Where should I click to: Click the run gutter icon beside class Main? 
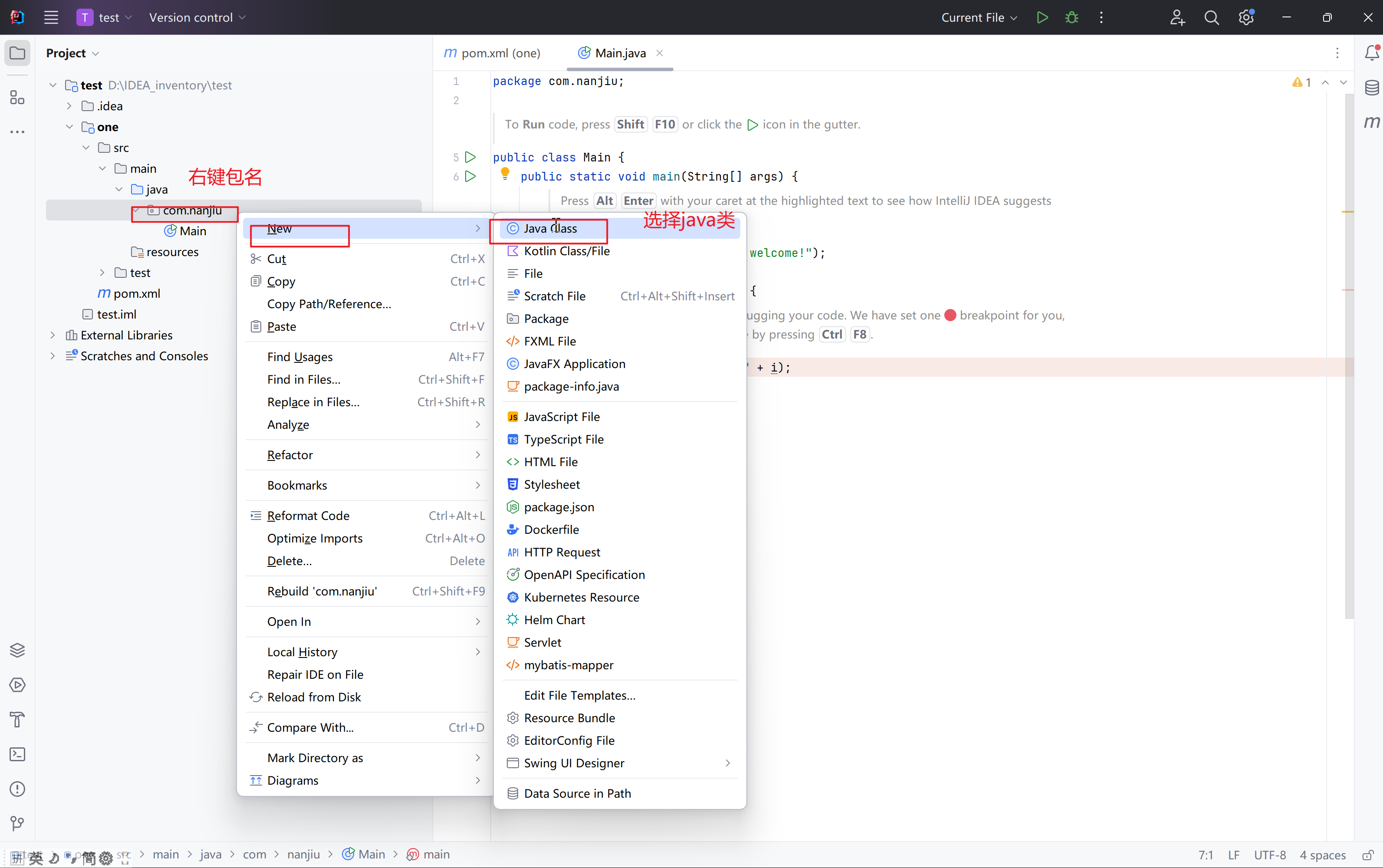[470, 157]
